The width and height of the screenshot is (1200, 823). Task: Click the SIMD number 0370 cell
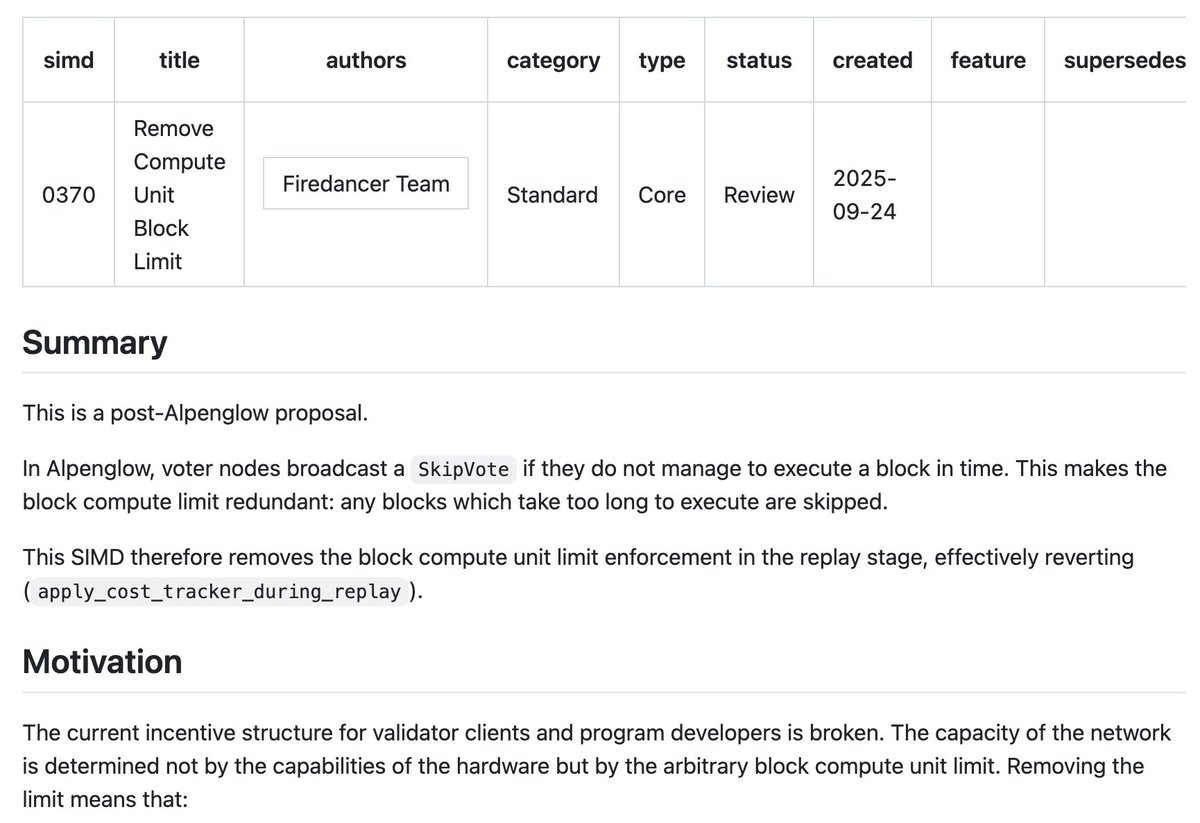click(x=69, y=195)
